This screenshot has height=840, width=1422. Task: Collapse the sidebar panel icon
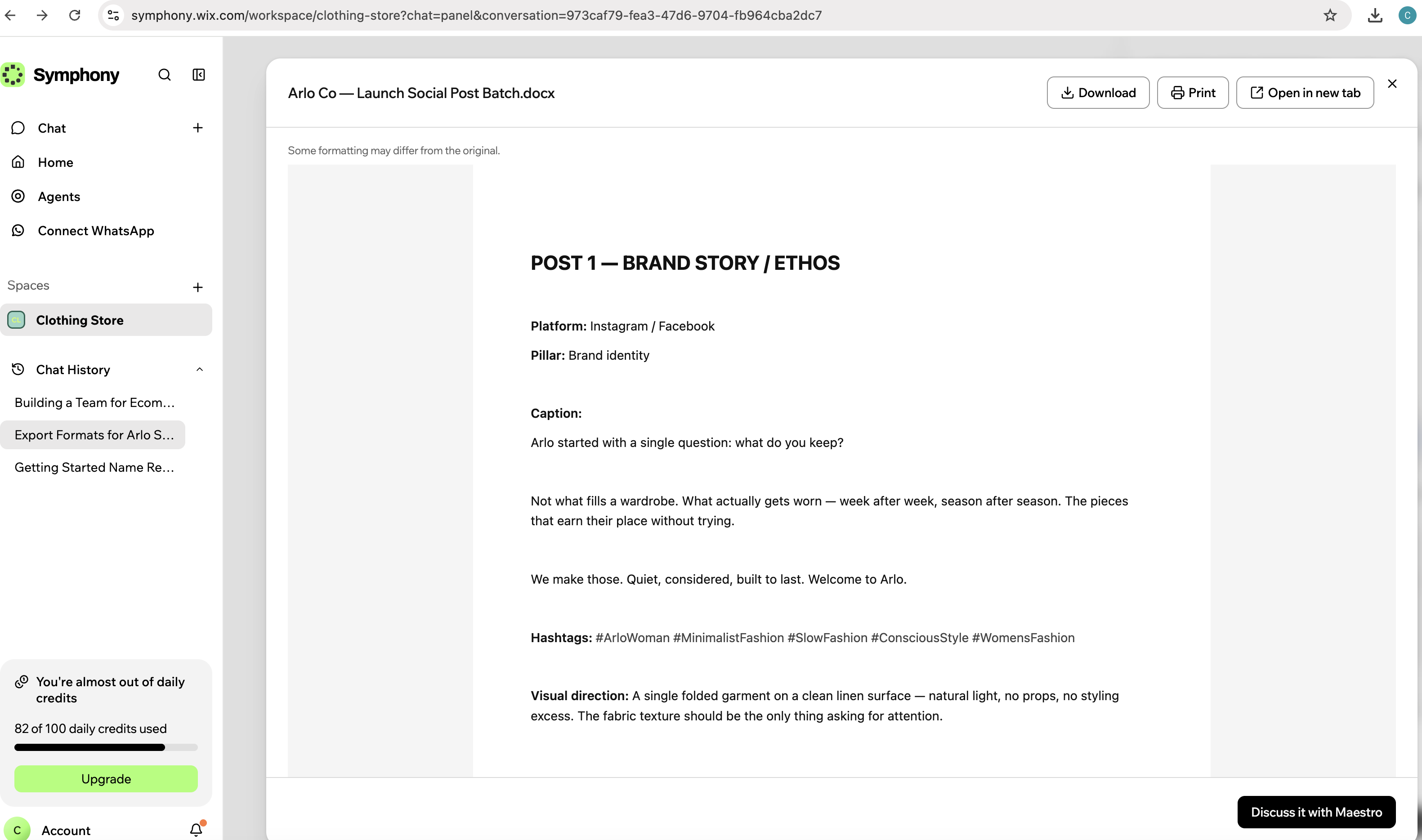coord(199,75)
